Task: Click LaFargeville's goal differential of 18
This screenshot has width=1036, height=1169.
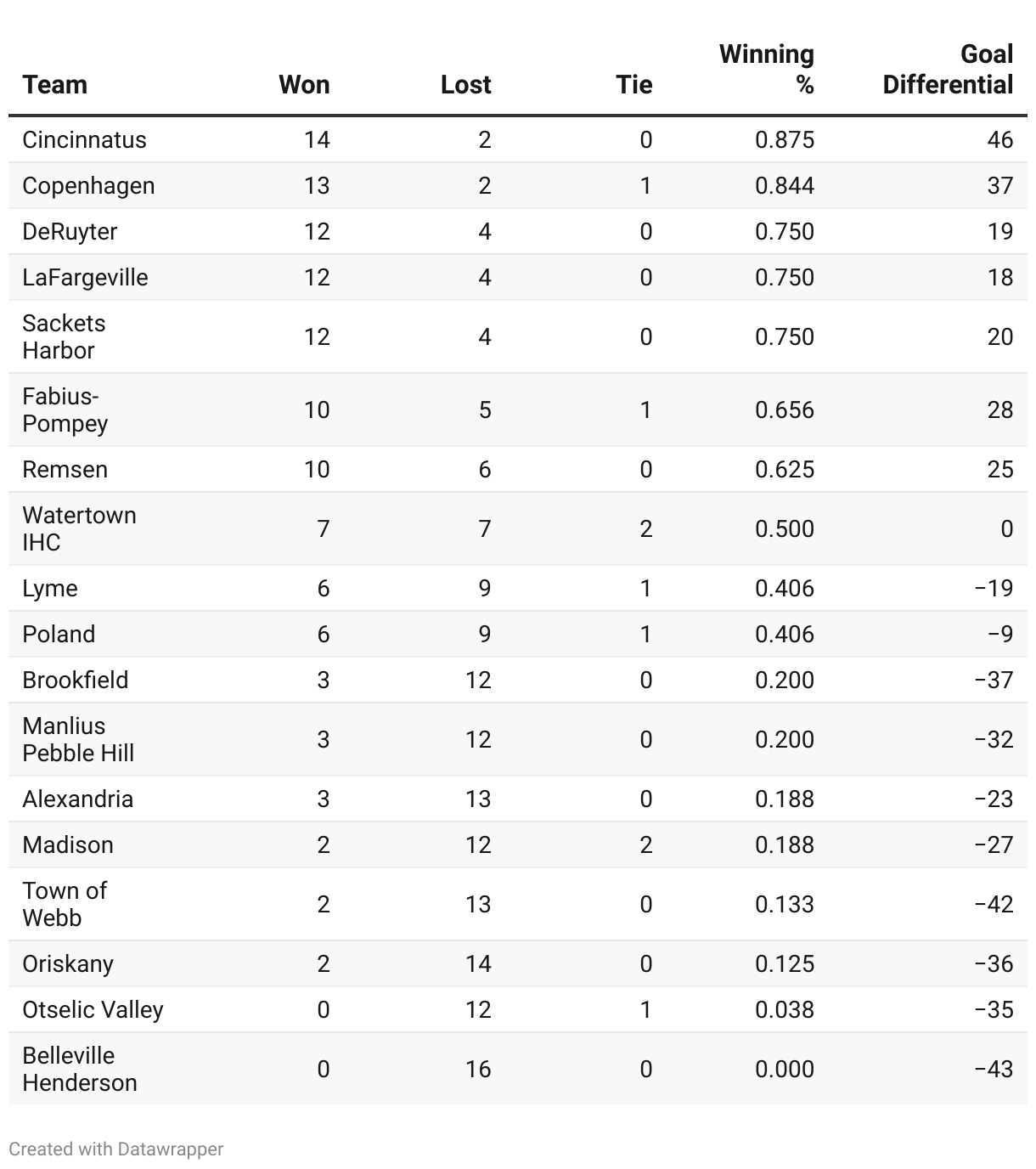Action: (x=1000, y=277)
